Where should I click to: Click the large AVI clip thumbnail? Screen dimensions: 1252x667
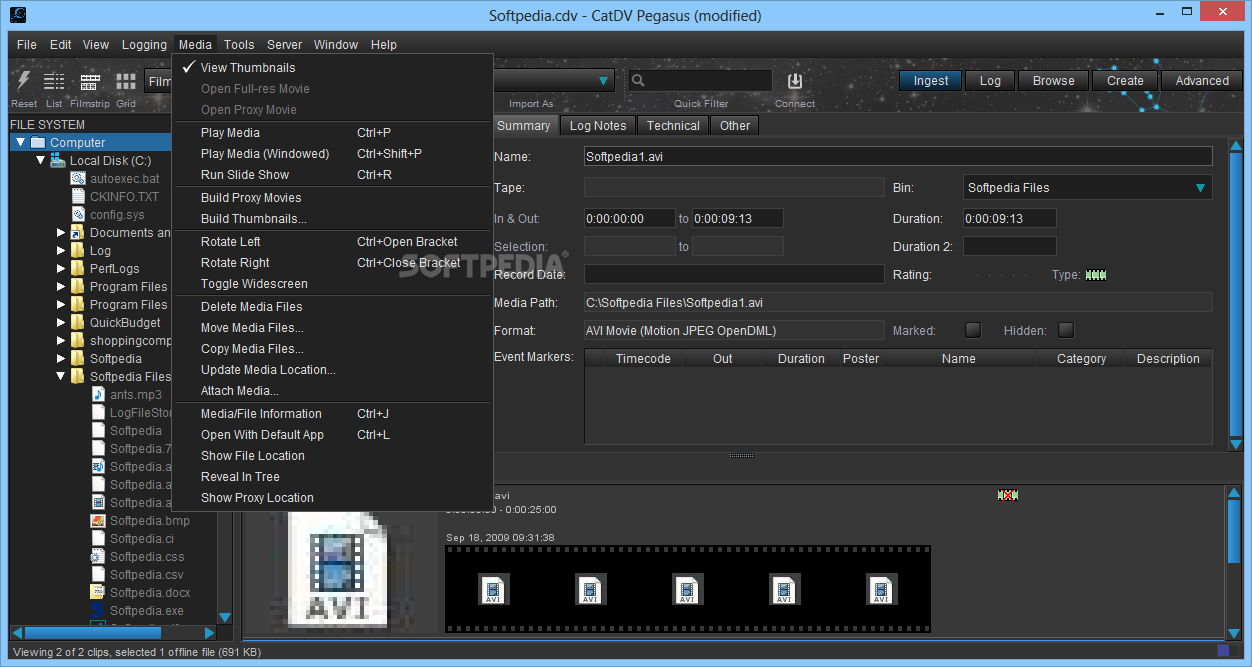coord(336,570)
